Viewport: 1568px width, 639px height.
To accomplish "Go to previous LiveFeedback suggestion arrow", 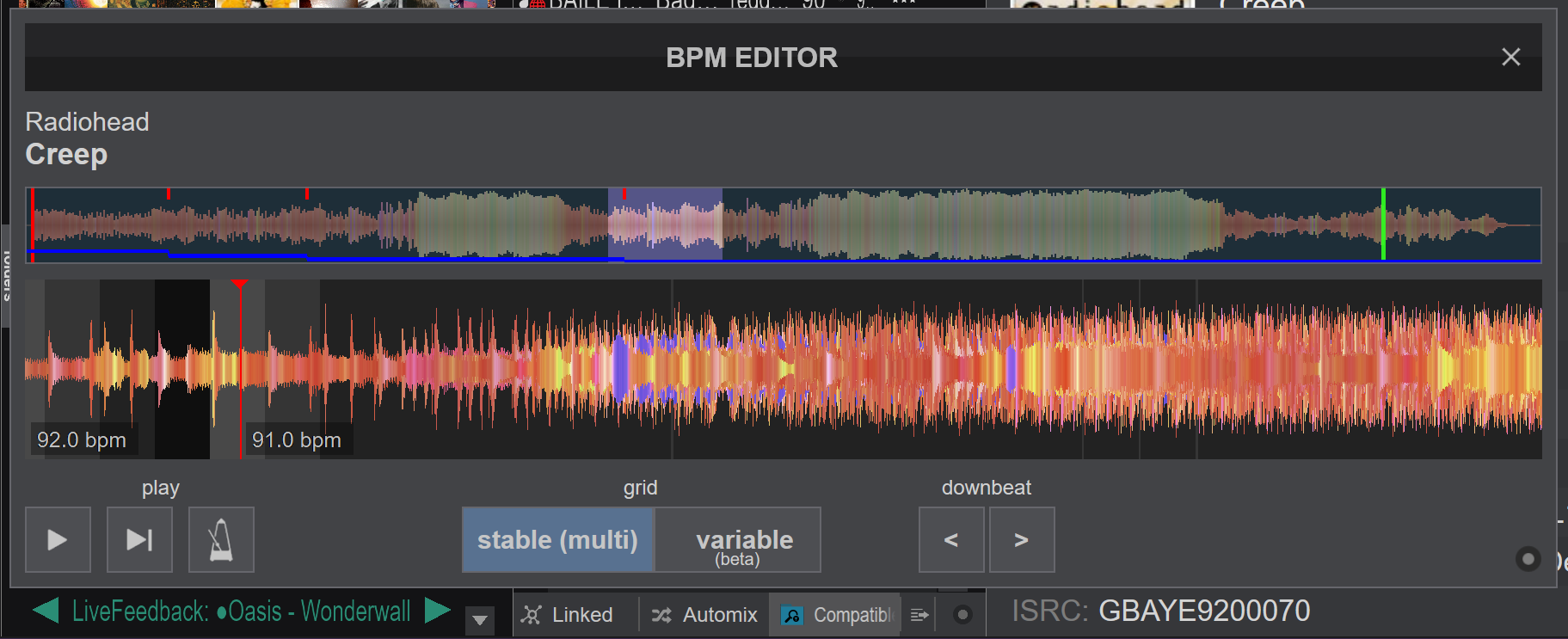I will [x=46, y=611].
